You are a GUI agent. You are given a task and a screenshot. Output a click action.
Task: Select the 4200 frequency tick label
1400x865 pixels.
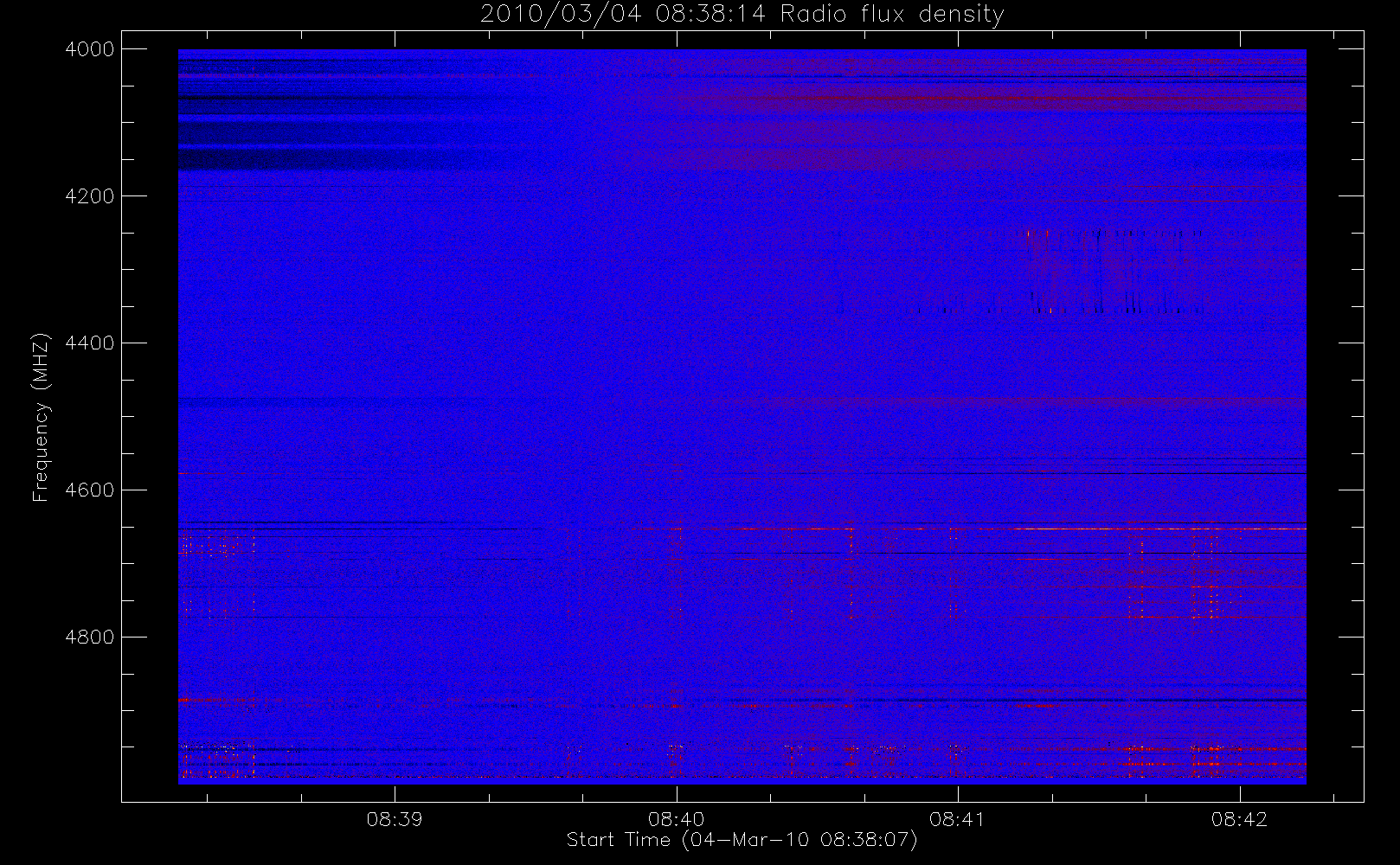click(x=90, y=196)
